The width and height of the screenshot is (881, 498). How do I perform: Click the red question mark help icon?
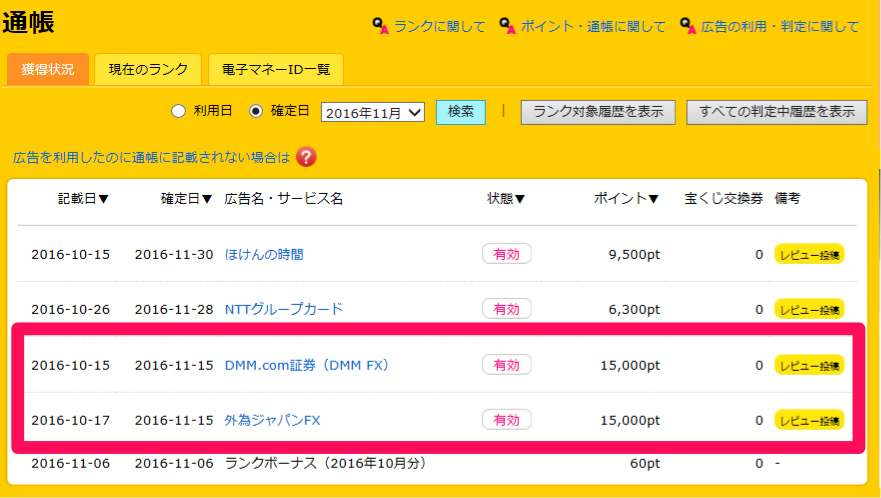pyautogui.click(x=306, y=157)
